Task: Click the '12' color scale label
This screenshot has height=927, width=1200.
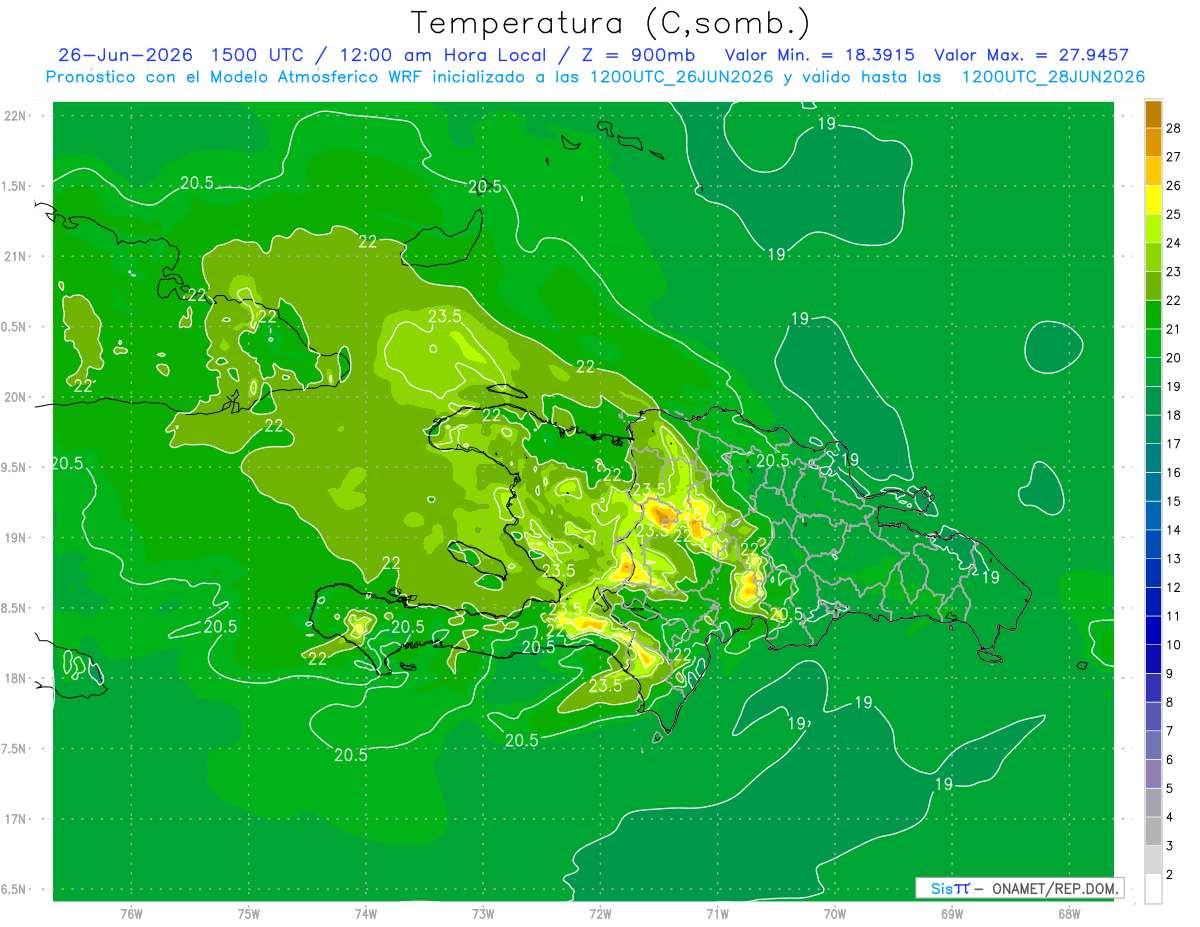Action: (1174, 588)
